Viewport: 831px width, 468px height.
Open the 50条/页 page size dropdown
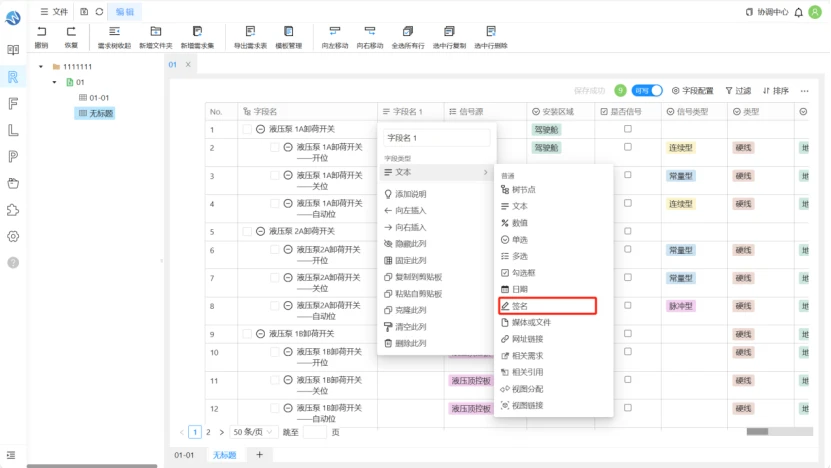coord(253,432)
